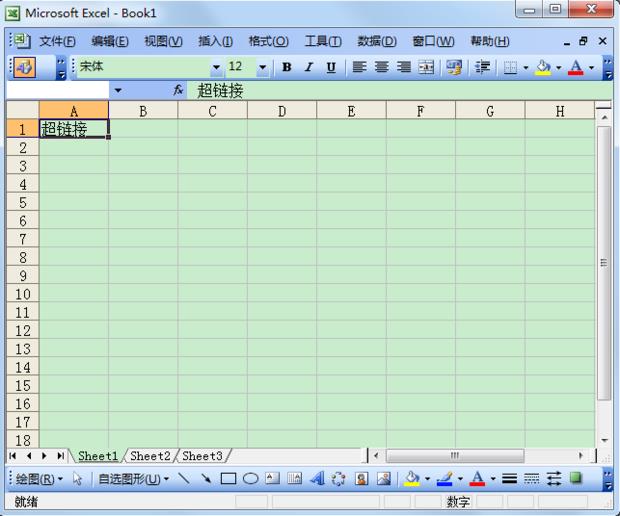Select cell A1 containing 超链接
Image resolution: width=620 pixels, height=516 pixels.
73,128
